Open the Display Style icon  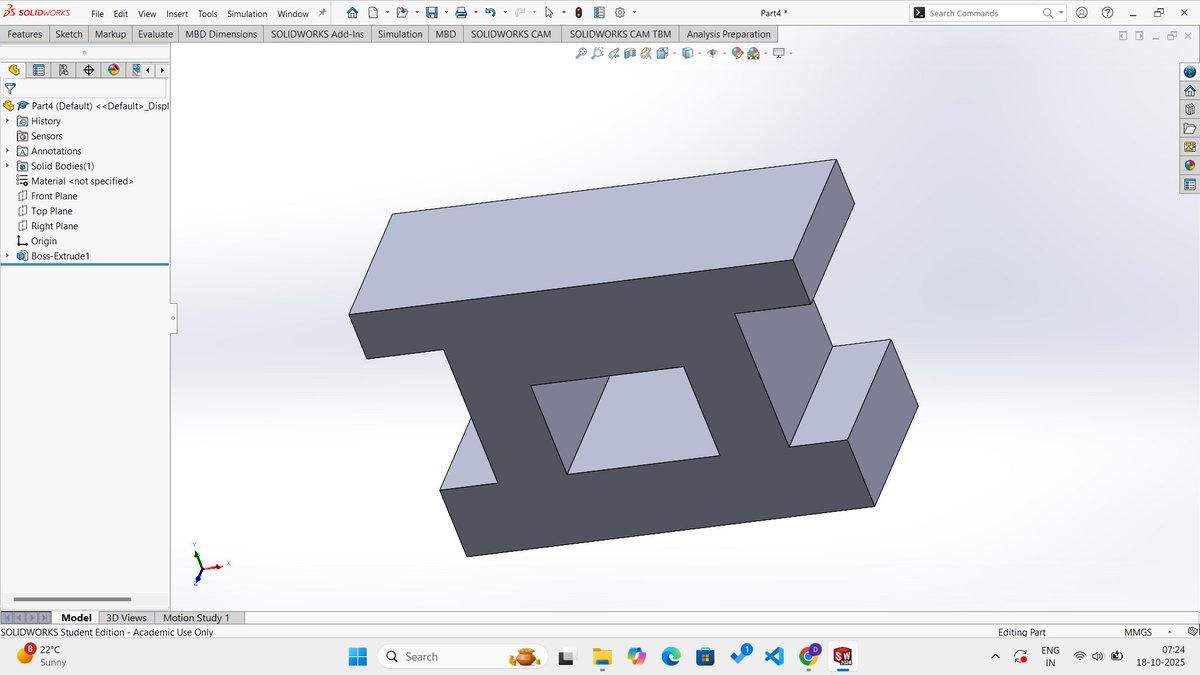coord(687,53)
